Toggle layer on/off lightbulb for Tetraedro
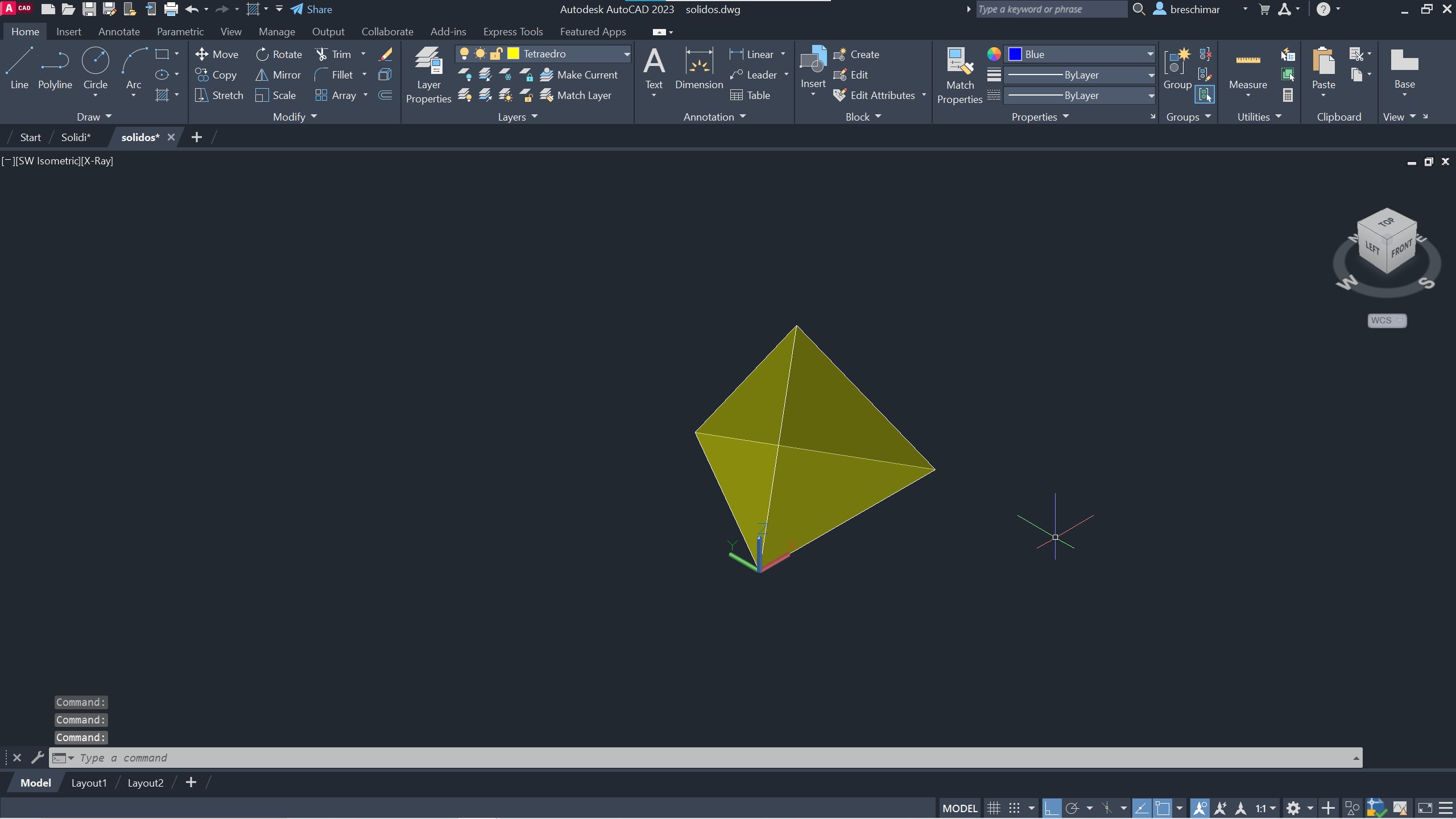Image resolution: width=1456 pixels, height=819 pixels. click(464, 53)
